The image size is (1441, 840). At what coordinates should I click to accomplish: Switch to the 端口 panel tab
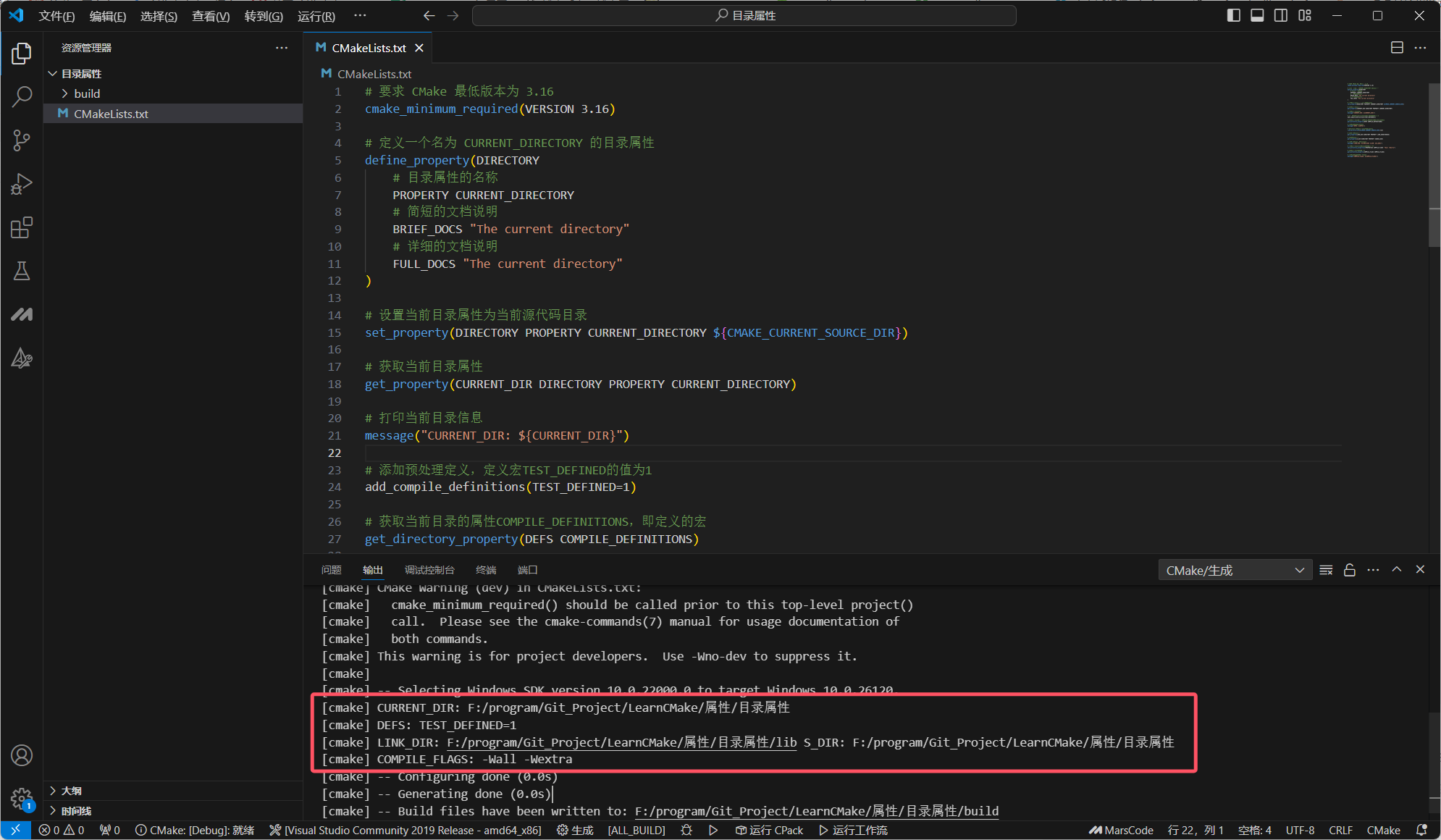tap(528, 570)
